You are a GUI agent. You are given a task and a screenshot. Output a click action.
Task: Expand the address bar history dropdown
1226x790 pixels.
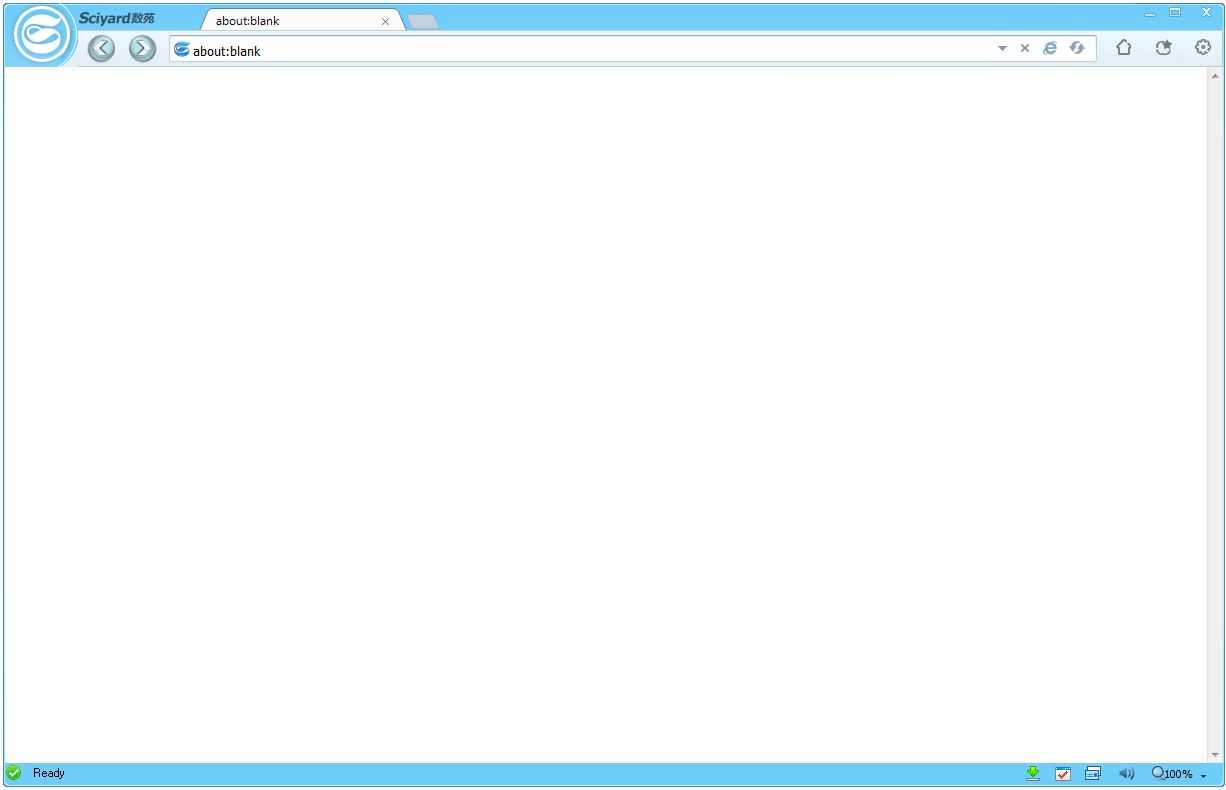pos(1002,48)
